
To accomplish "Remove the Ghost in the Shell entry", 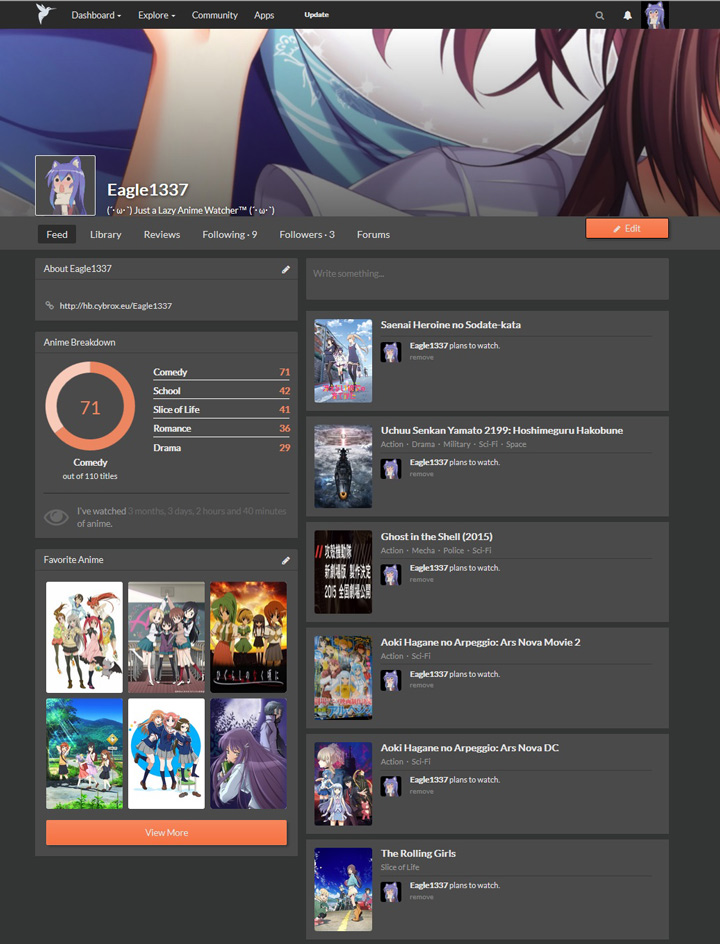I will pos(421,580).
